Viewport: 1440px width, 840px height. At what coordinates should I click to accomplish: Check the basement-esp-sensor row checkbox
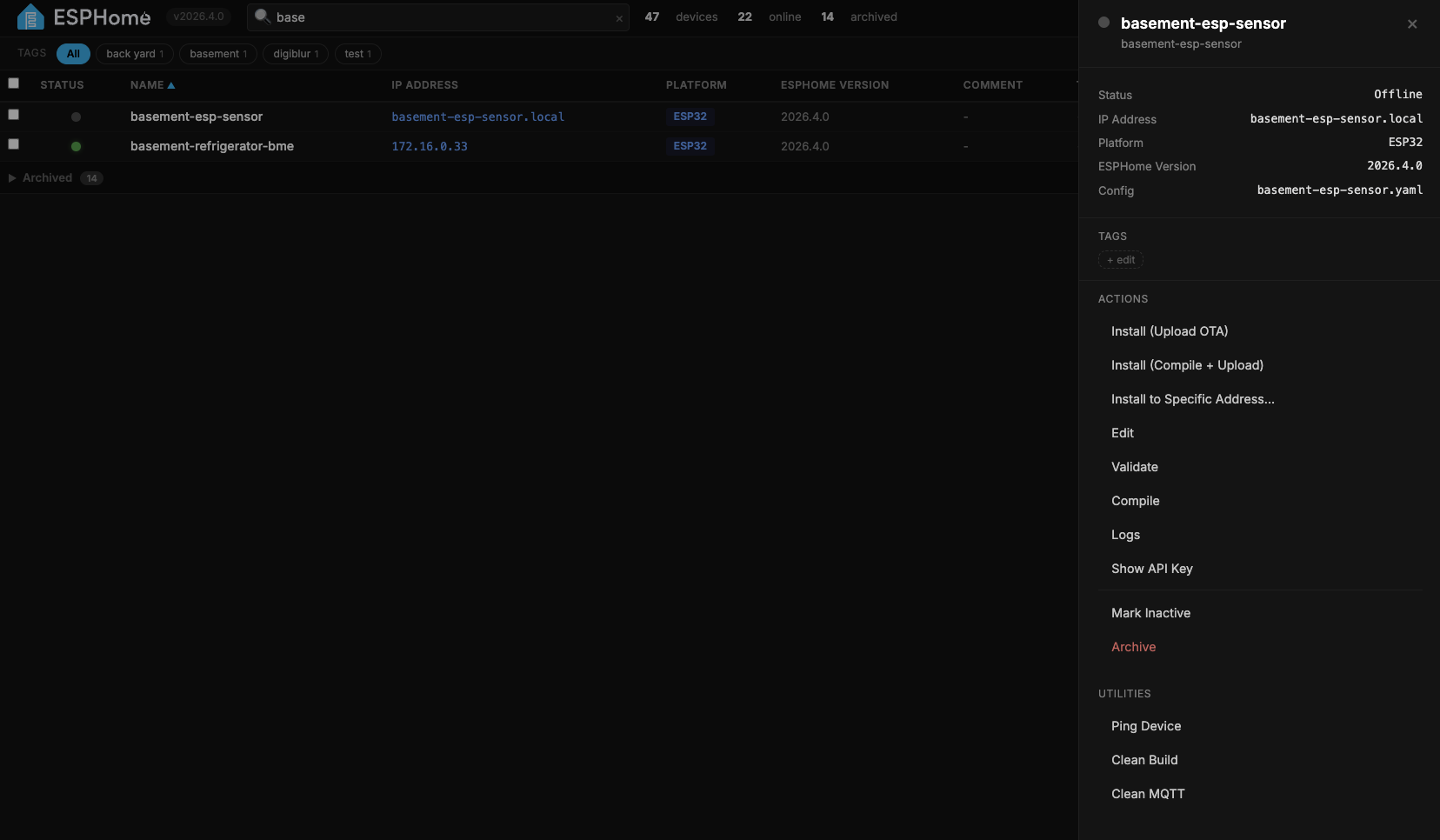tap(14, 115)
